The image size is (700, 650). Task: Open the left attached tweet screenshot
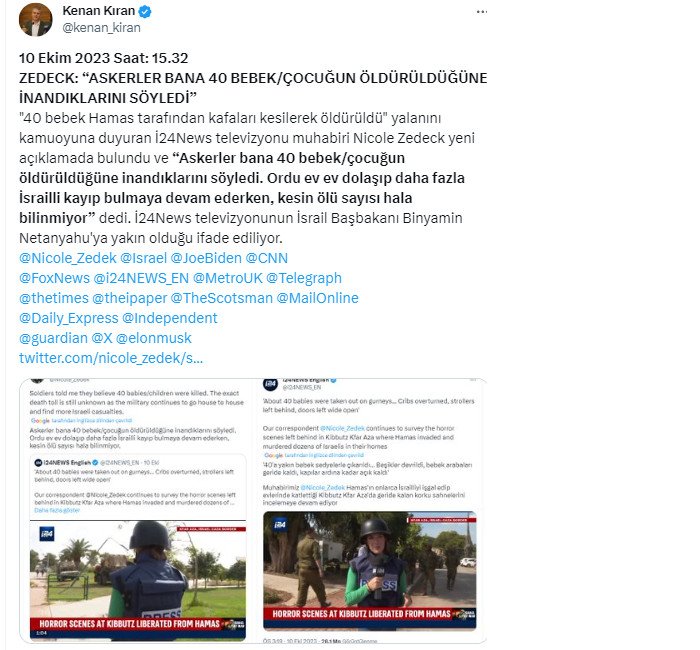138,510
